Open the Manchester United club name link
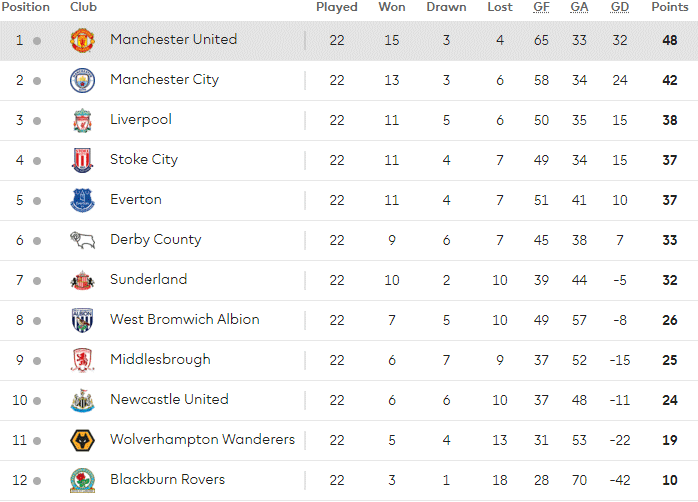This screenshot has height=502, width=698. point(173,39)
